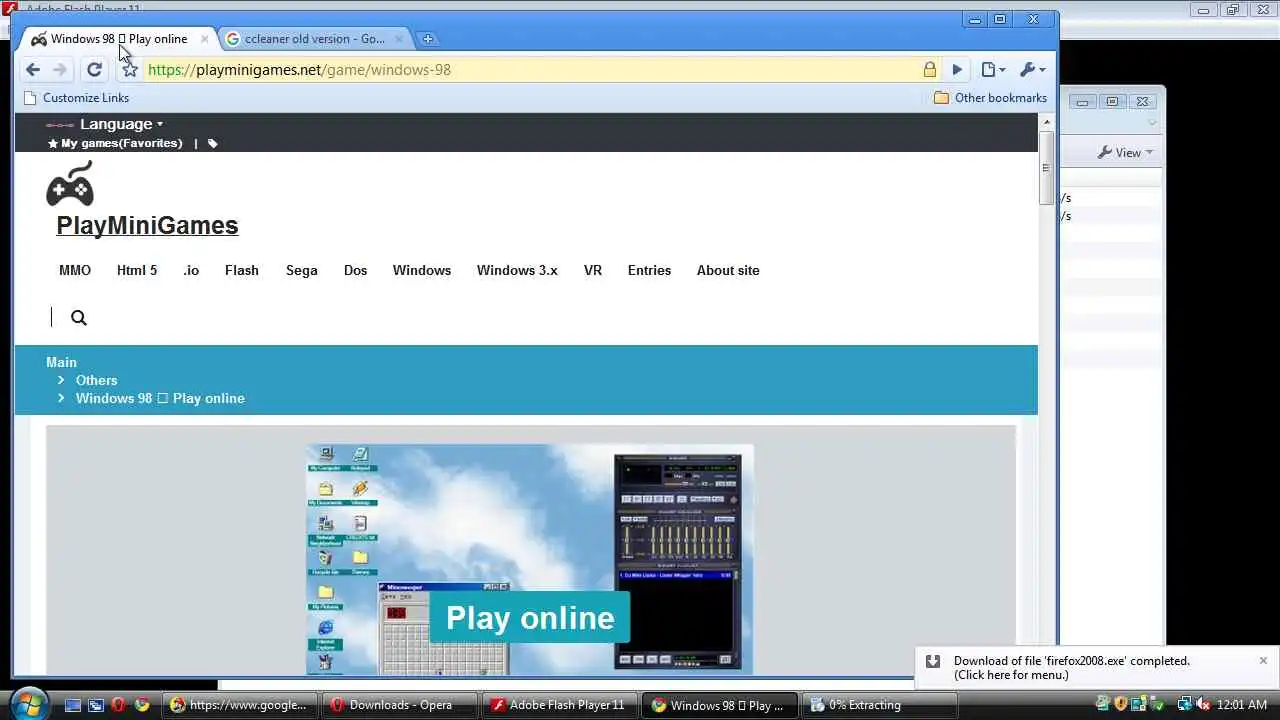Open Chrome's wrench settings menu
1280x720 pixels.
coord(1032,69)
